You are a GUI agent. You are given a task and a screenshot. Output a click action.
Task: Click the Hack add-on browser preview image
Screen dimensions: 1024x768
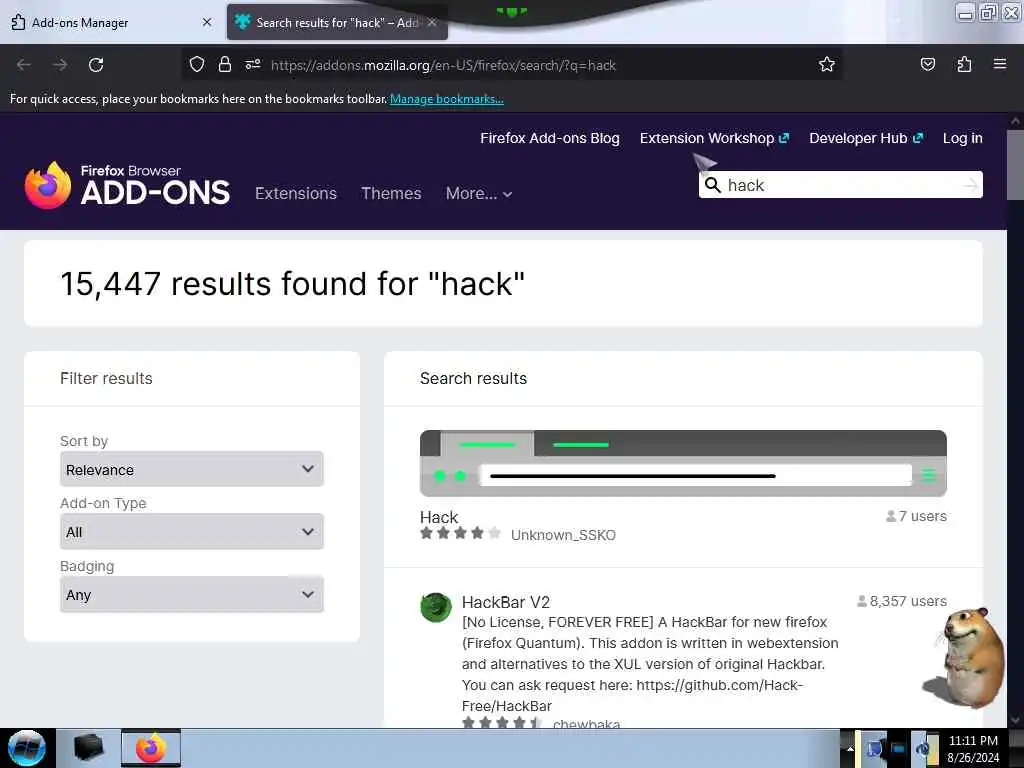tap(683, 463)
